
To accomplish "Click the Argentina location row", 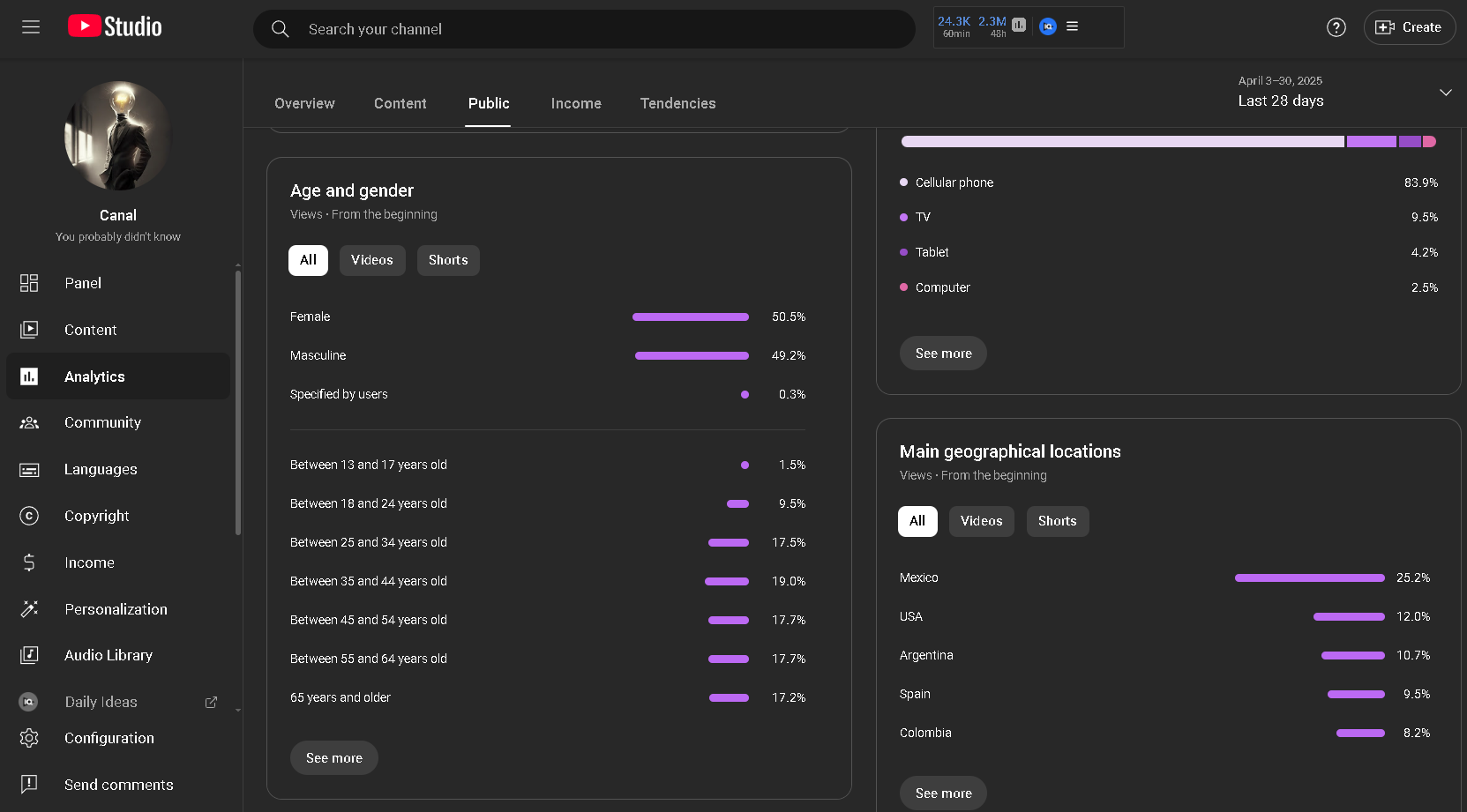I will (1164, 655).
